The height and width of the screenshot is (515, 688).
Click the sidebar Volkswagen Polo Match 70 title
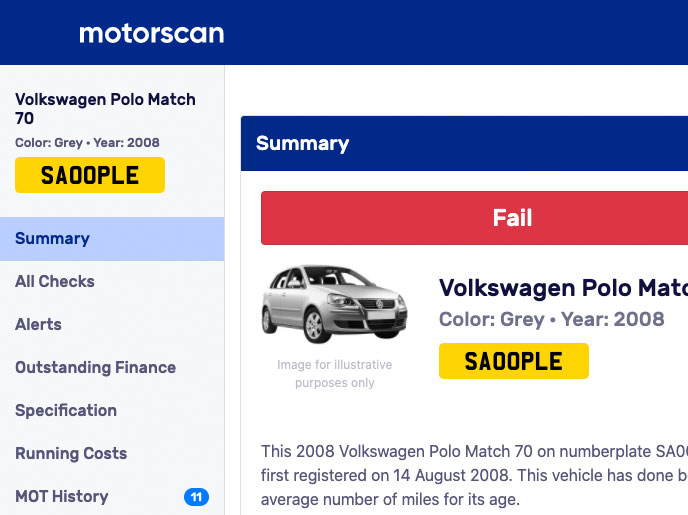[x=105, y=109]
